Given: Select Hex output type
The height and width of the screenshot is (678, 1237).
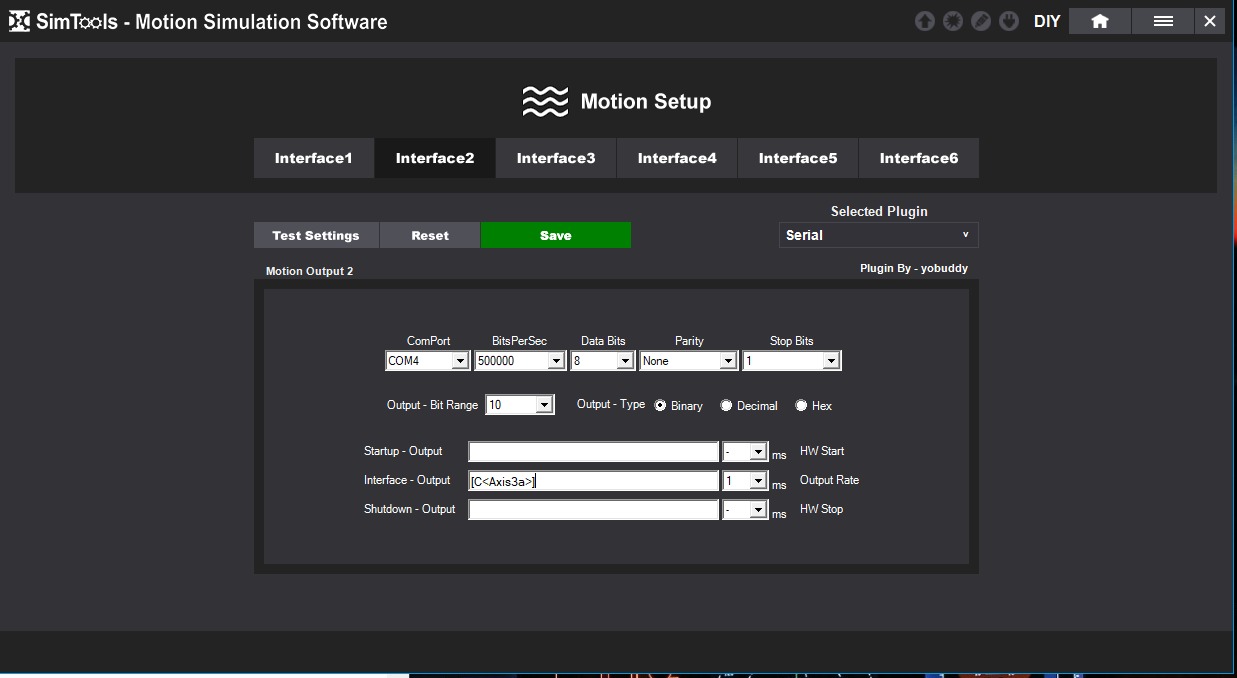Looking at the screenshot, I should tap(801, 405).
